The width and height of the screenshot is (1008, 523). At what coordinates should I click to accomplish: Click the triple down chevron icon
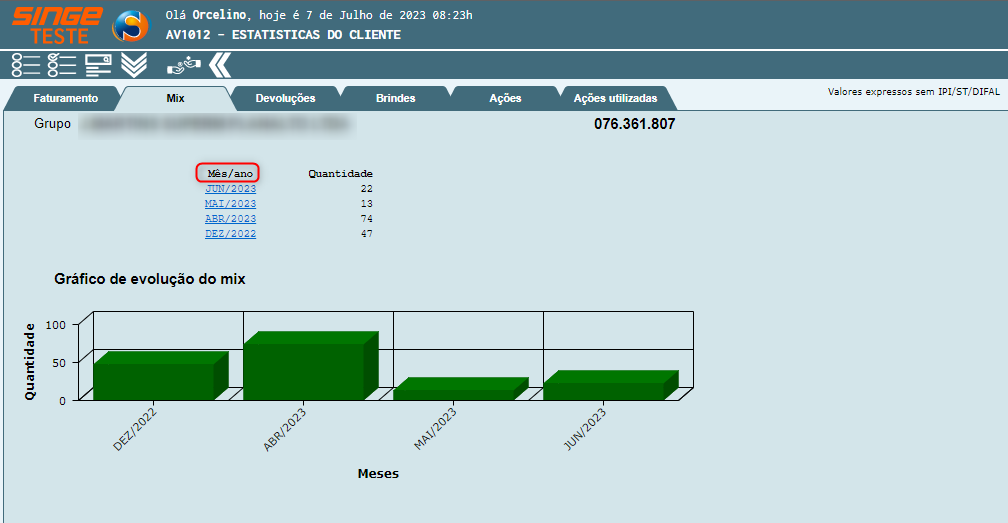coord(134,65)
